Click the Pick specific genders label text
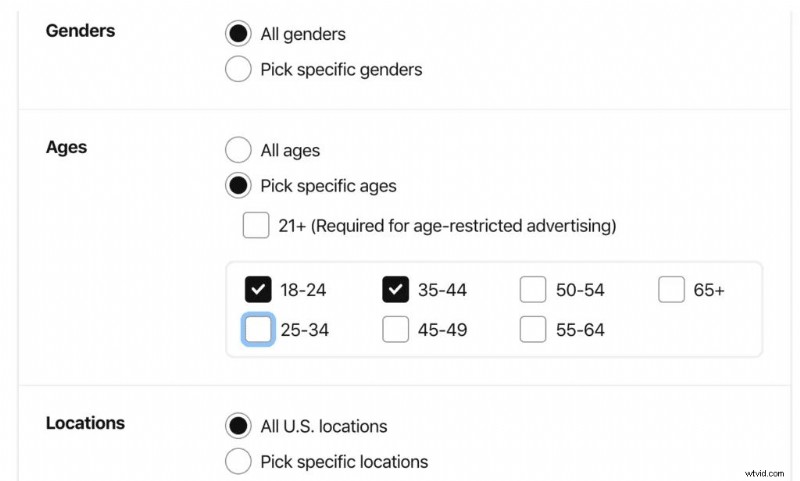800x481 pixels. pyautogui.click(x=341, y=70)
